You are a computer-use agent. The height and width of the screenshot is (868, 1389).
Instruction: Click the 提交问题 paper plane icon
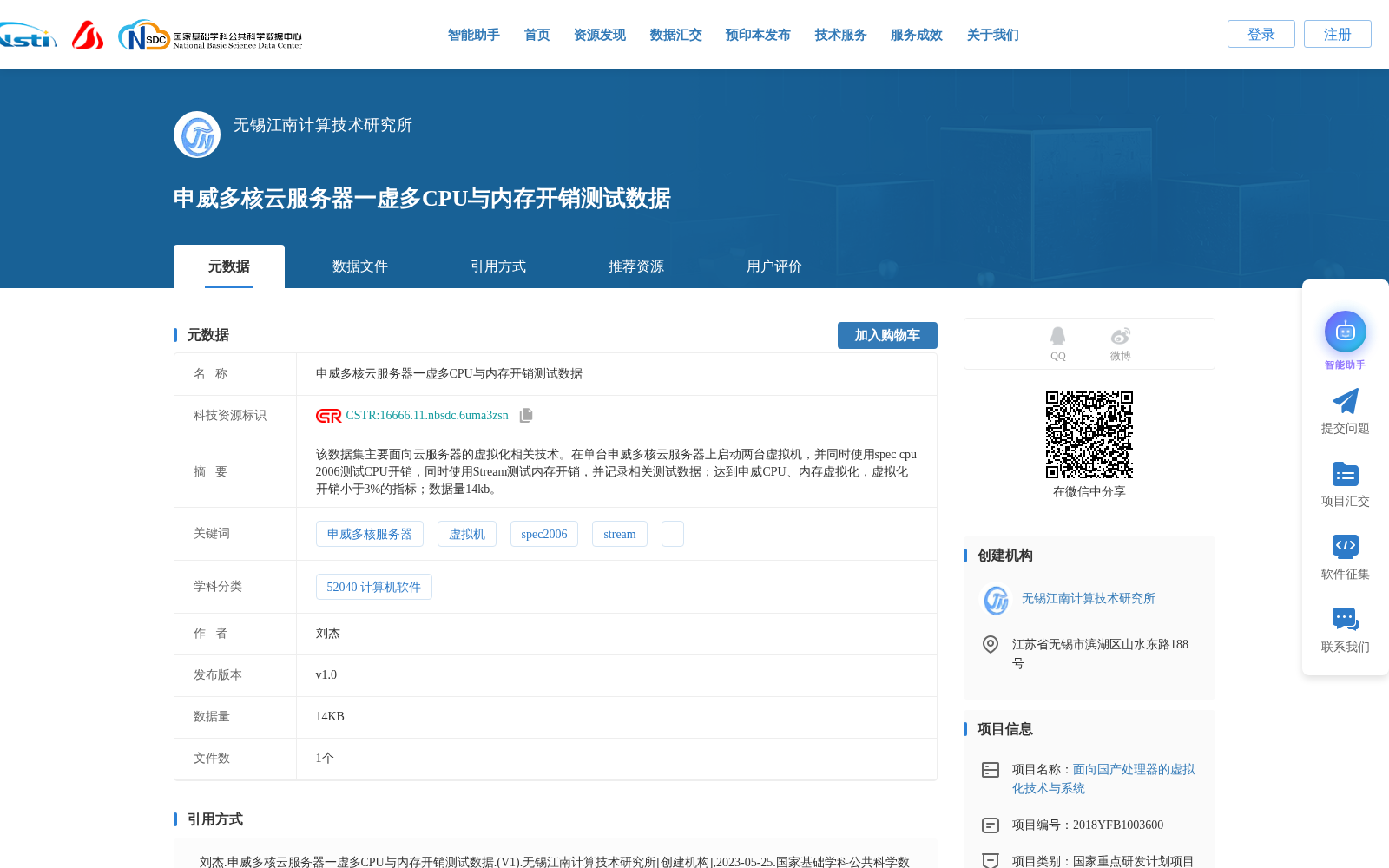pos(1345,401)
